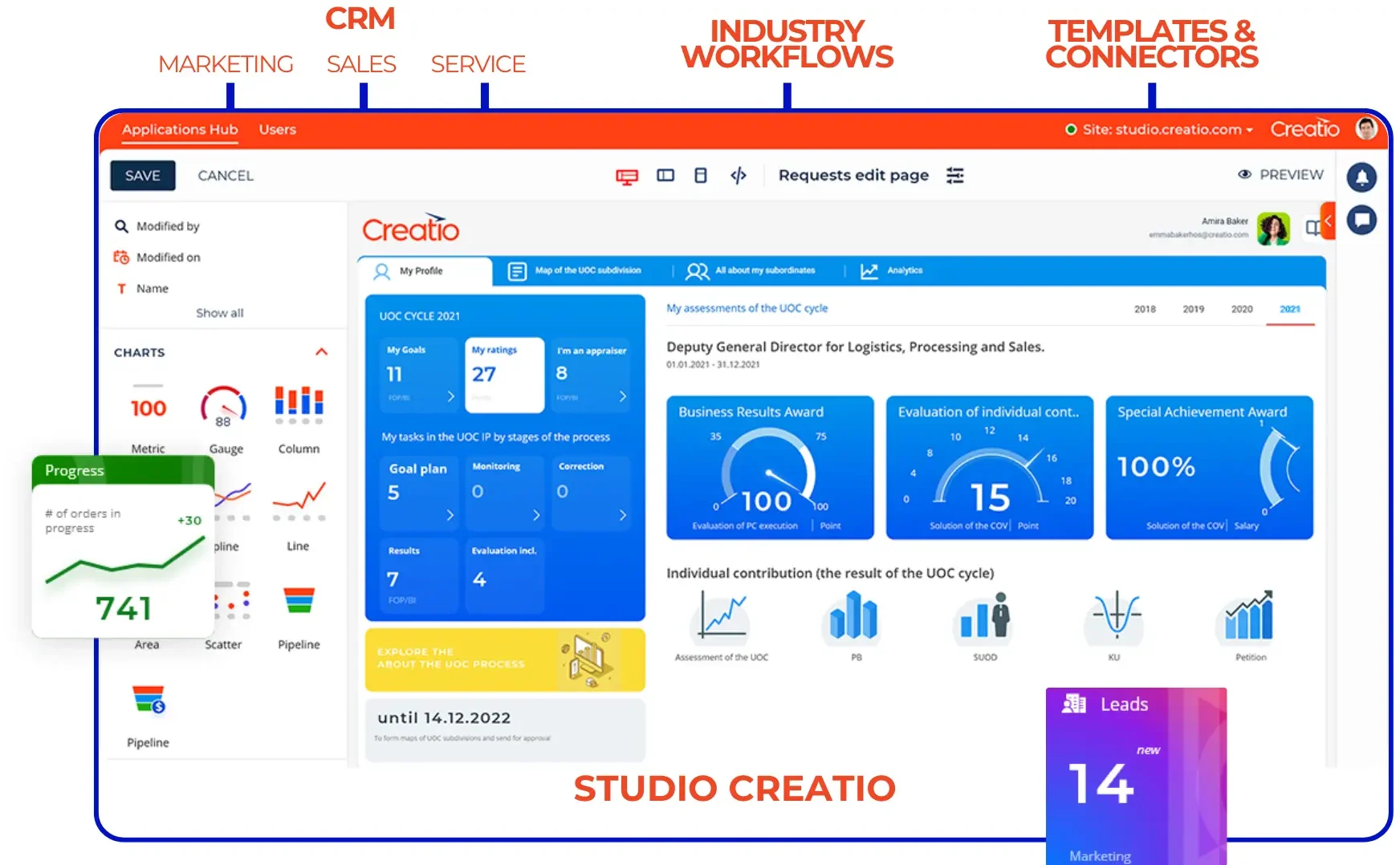Select the 2020 year option
Viewport: 1400px width, 865px height.
(1242, 309)
